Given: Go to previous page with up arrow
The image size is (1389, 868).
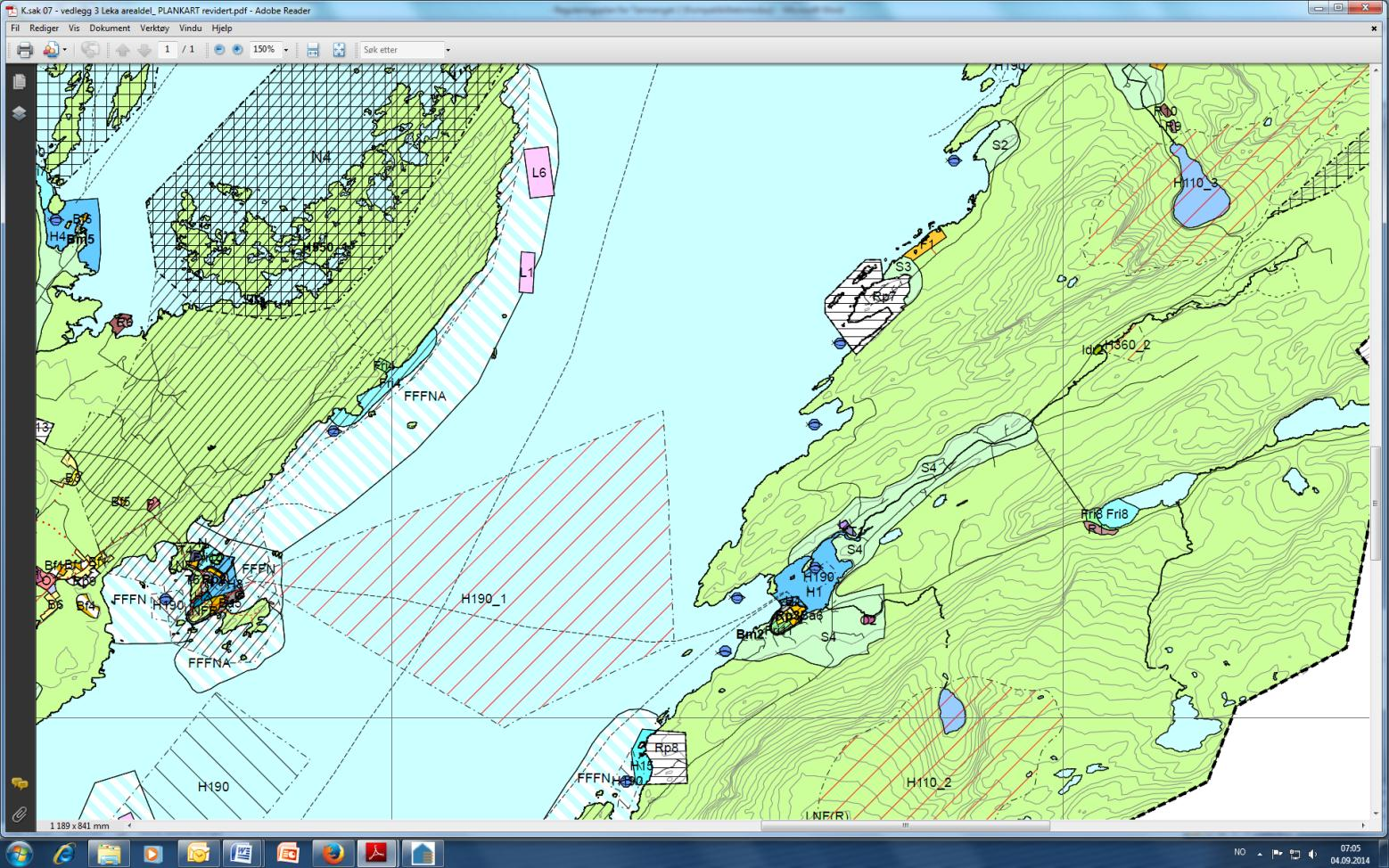Looking at the screenshot, I should tap(123, 50).
